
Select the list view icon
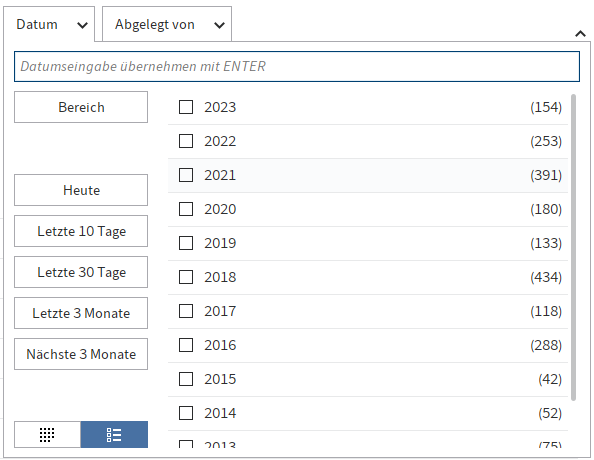click(x=114, y=434)
